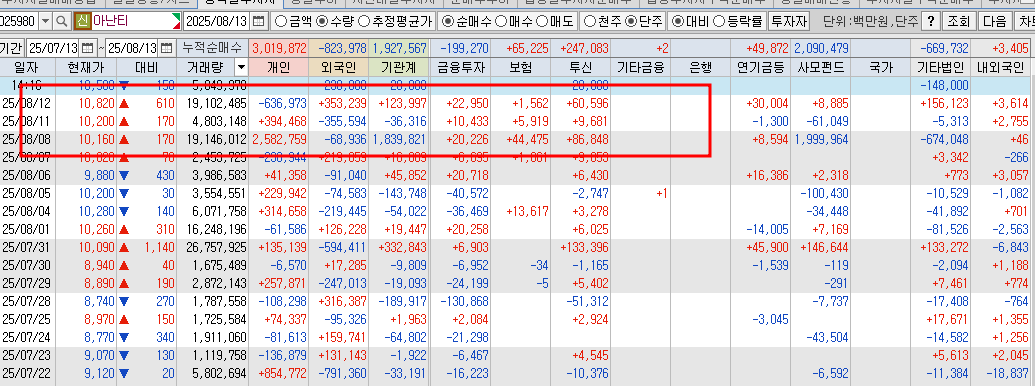Open calendar picker beside 2025/08/13 date

(259, 21)
